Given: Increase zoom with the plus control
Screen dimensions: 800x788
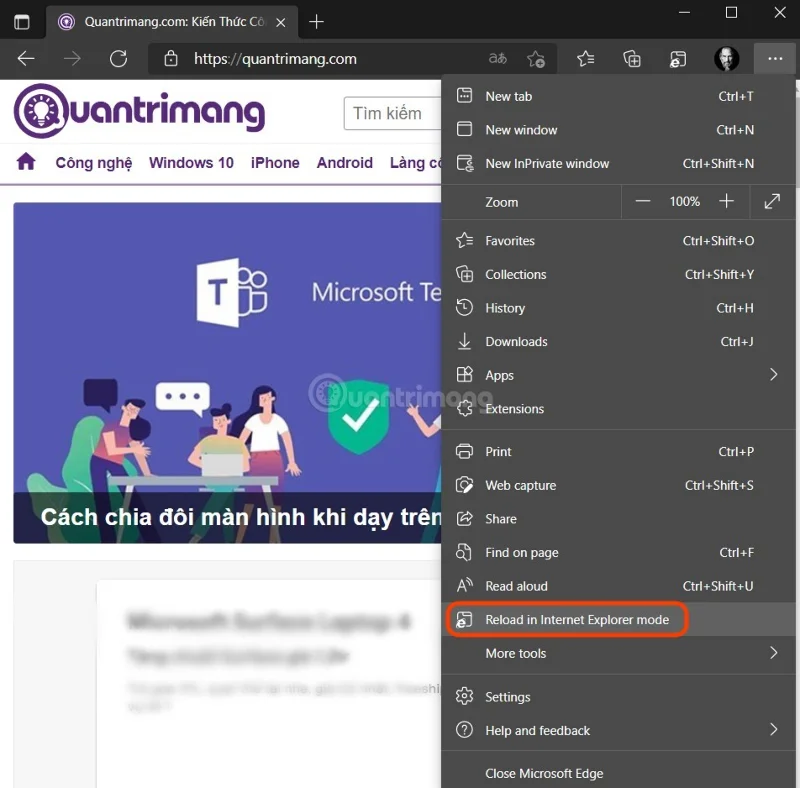Looking at the screenshot, I should pyautogui.click(x=727, y=201).
